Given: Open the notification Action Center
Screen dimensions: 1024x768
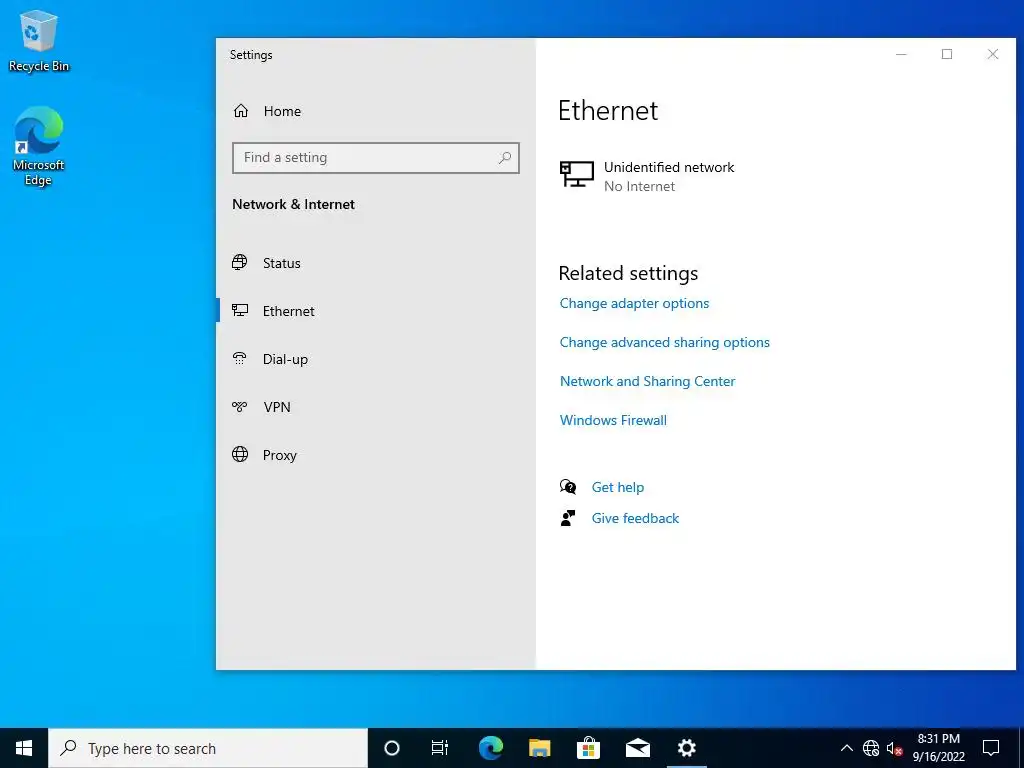Looking at the screenshot, I should tap(991, 748).
